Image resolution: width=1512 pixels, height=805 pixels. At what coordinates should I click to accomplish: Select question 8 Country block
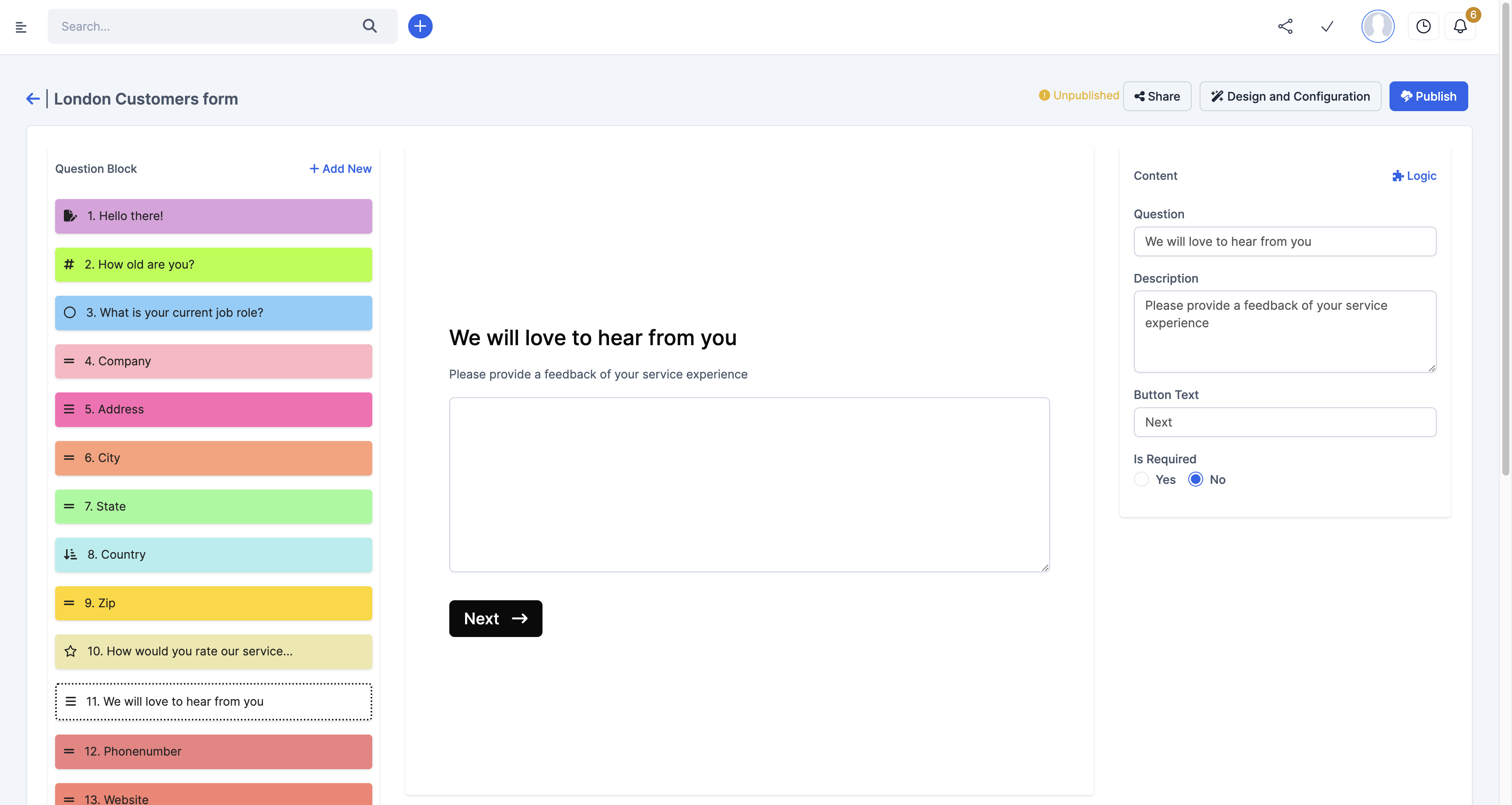[x=213, y=555]
